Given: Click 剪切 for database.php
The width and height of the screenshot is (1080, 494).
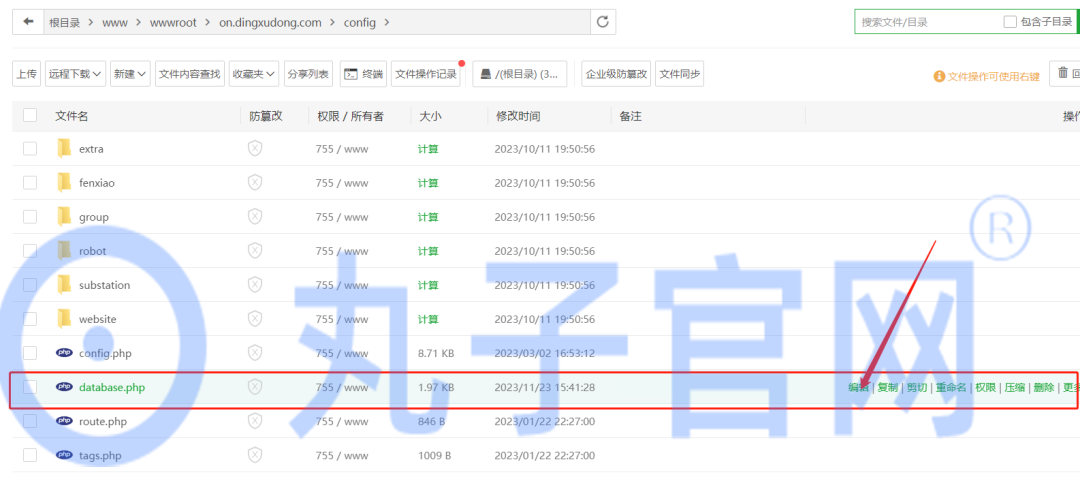Looking at the screenshot, I should pyautogui.click(x=916, y=387).
